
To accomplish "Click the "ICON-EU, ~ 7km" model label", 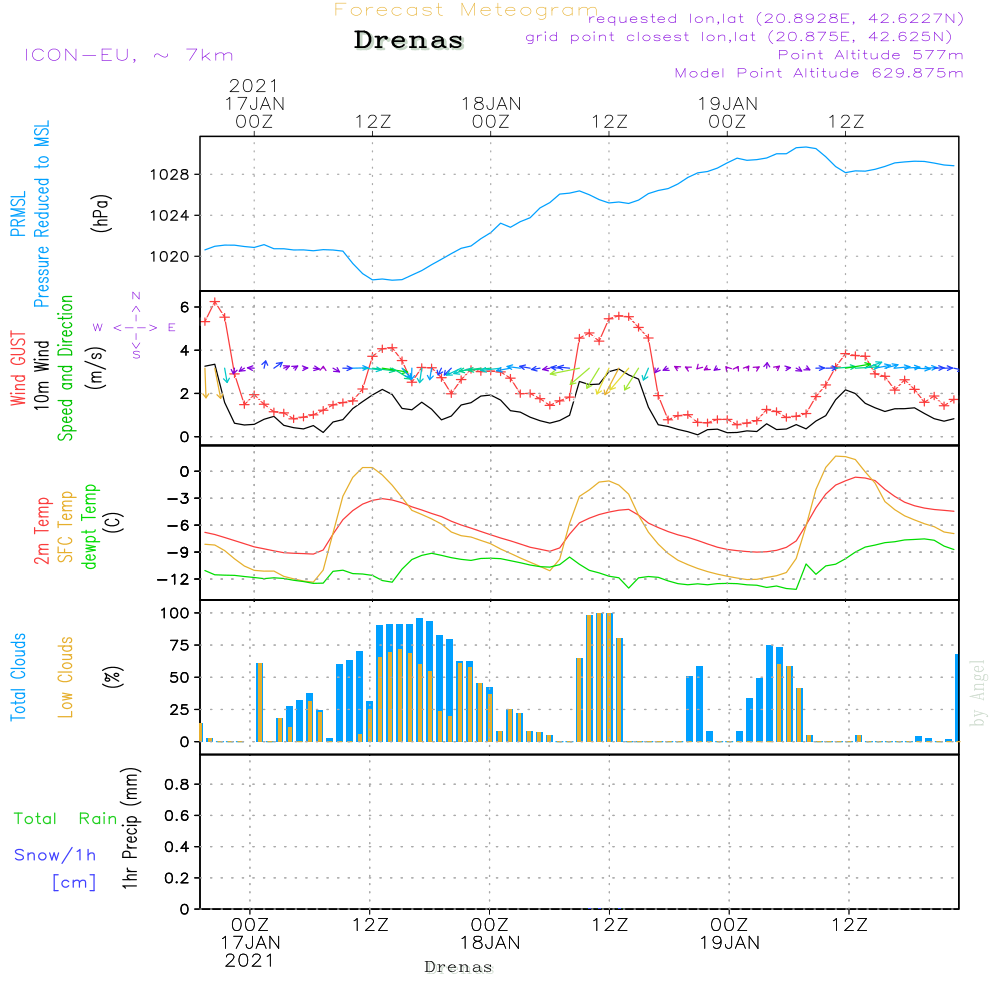I will coord(129,55).
